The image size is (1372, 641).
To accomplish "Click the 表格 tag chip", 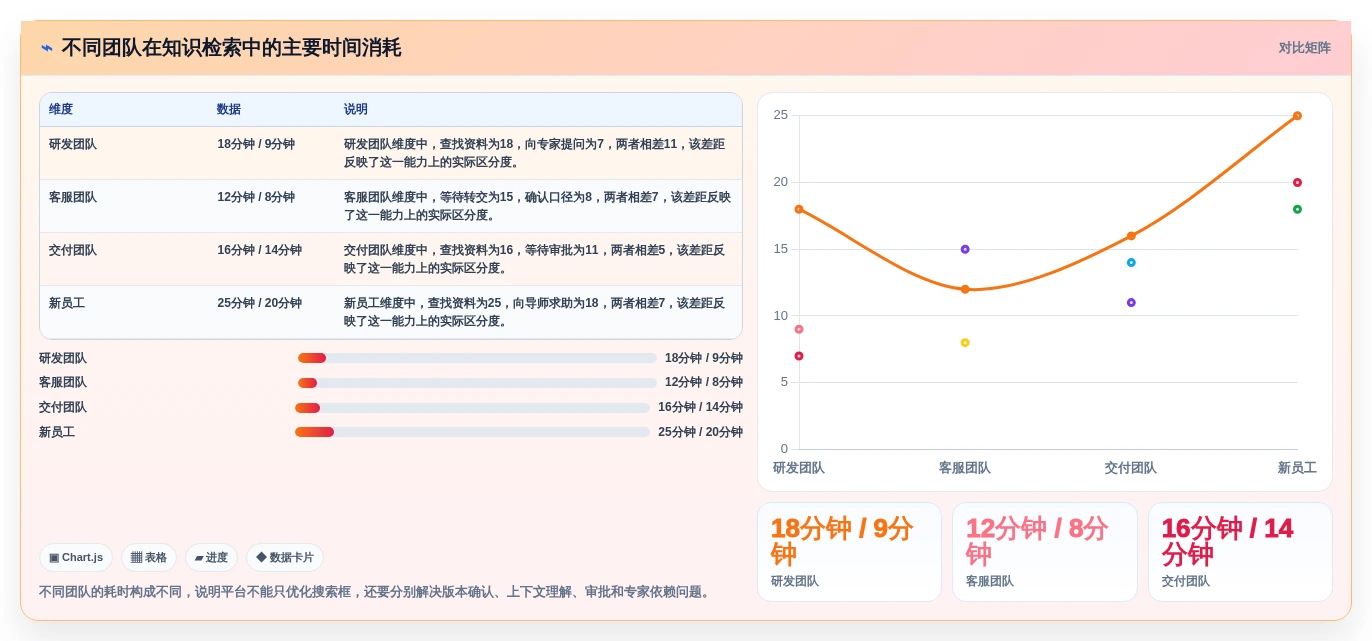I will tap(149, 557).
